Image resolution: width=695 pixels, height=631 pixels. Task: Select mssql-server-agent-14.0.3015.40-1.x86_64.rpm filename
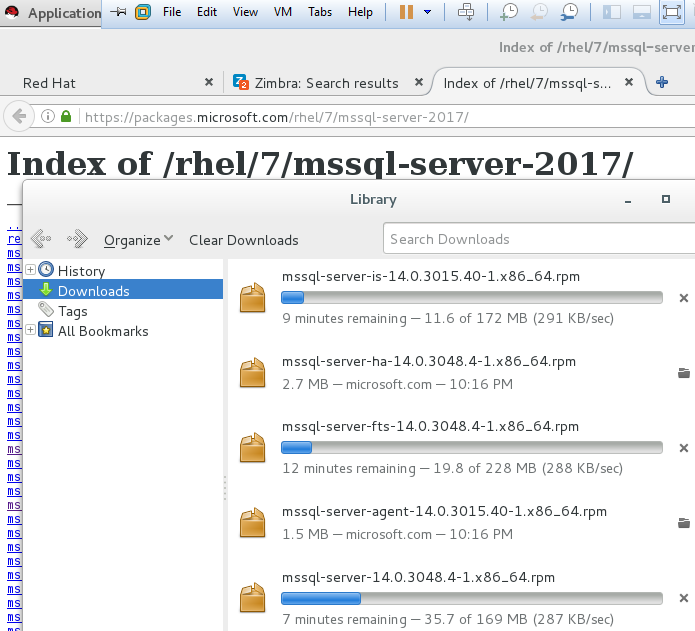[x=444, y=511]
